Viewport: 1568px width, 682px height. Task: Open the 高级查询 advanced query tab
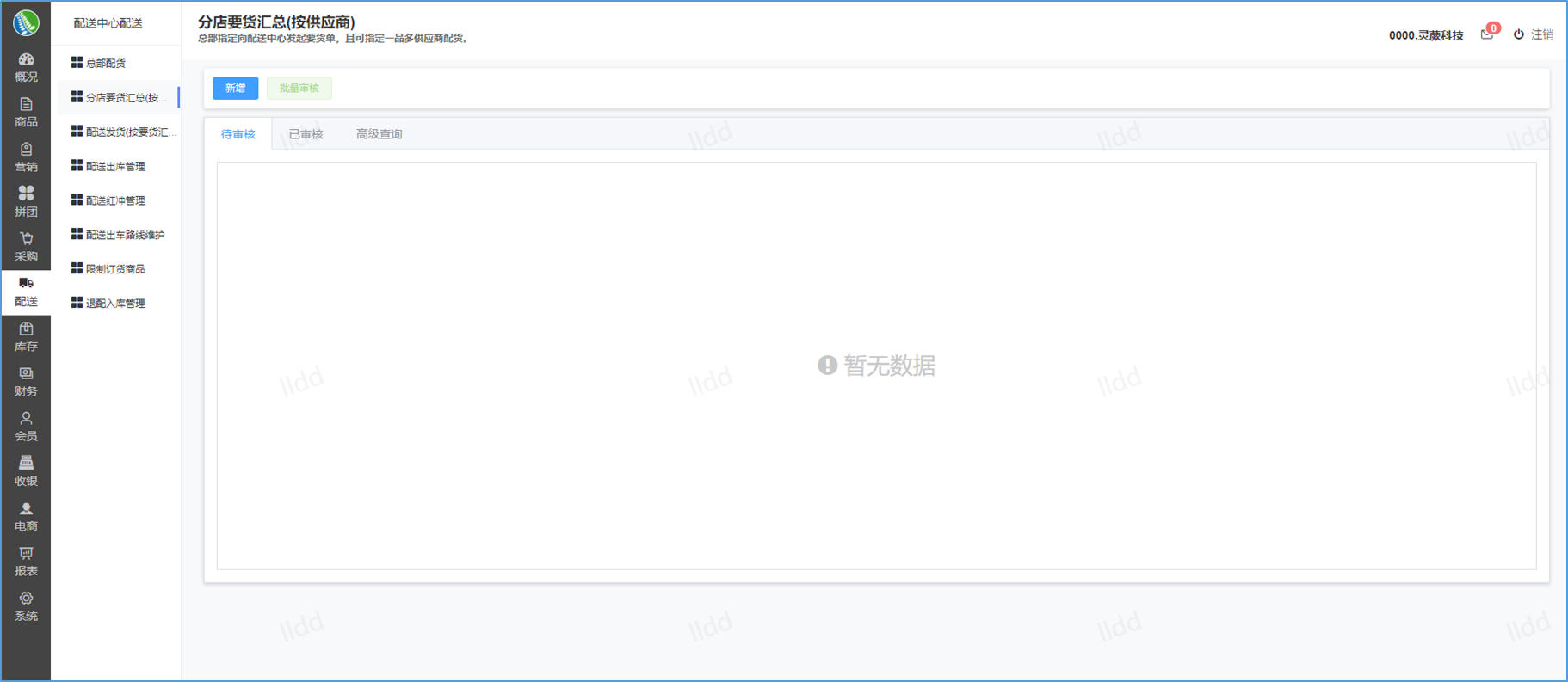380,134
